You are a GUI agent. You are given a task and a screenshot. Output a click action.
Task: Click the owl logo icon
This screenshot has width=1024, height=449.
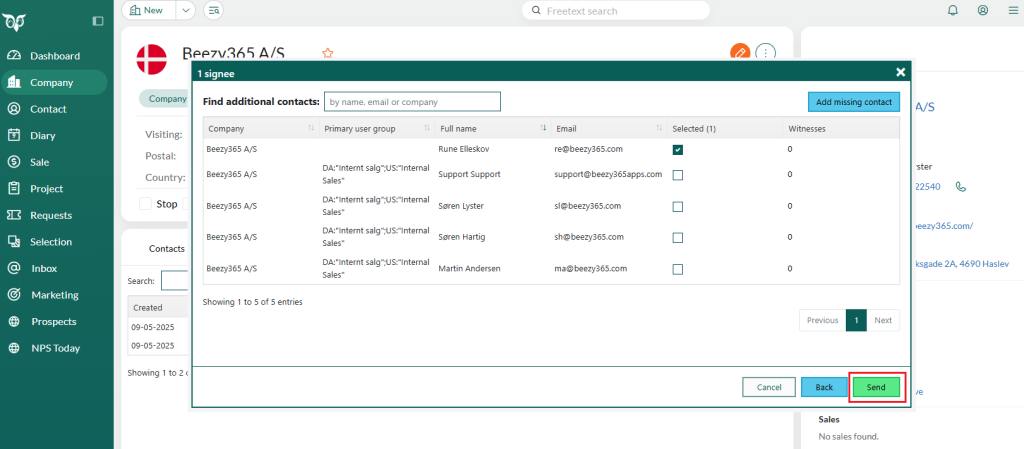click(x=12, y=23)
